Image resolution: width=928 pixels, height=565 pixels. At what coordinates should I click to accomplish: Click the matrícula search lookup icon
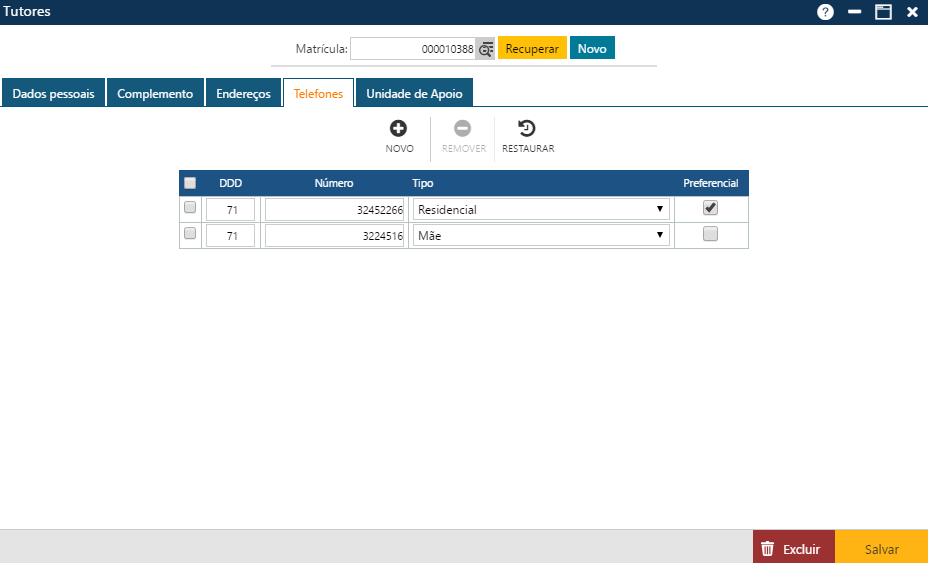coord(486,48)
